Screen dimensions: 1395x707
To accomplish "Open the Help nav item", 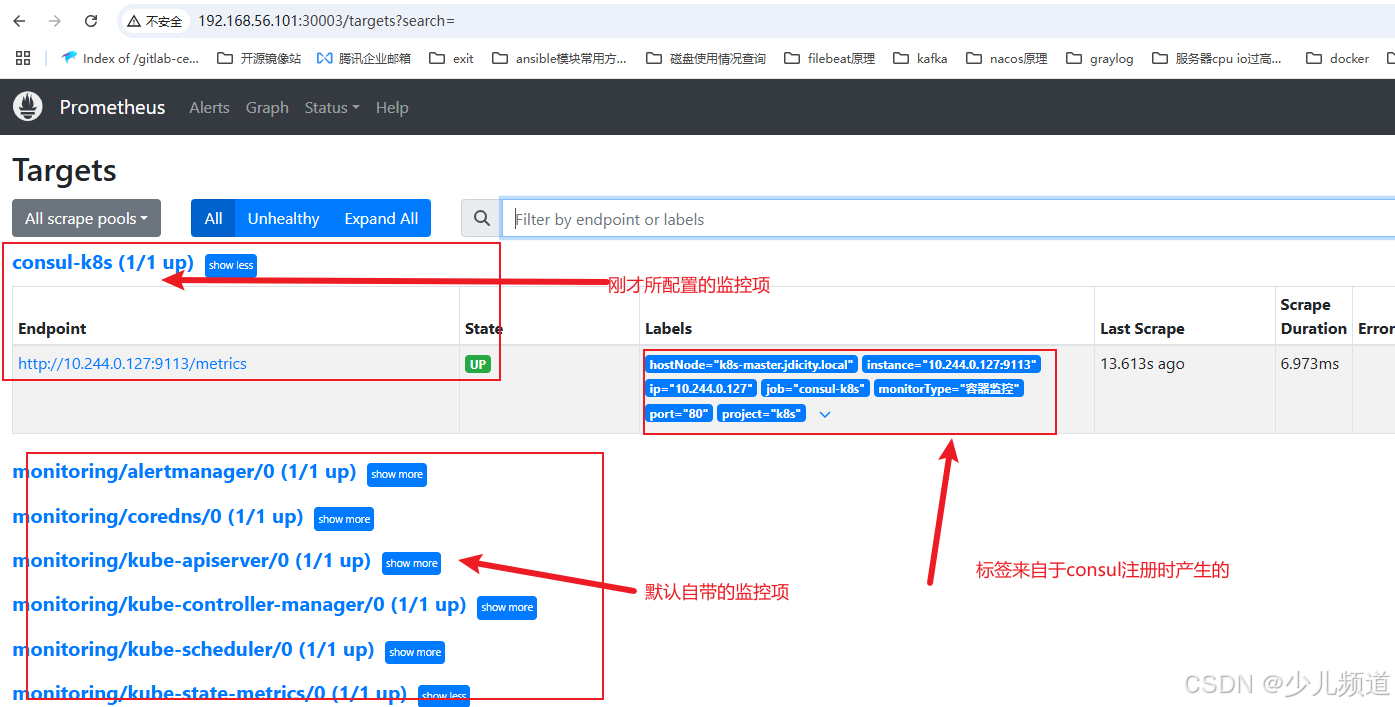I will coord(392,107).
